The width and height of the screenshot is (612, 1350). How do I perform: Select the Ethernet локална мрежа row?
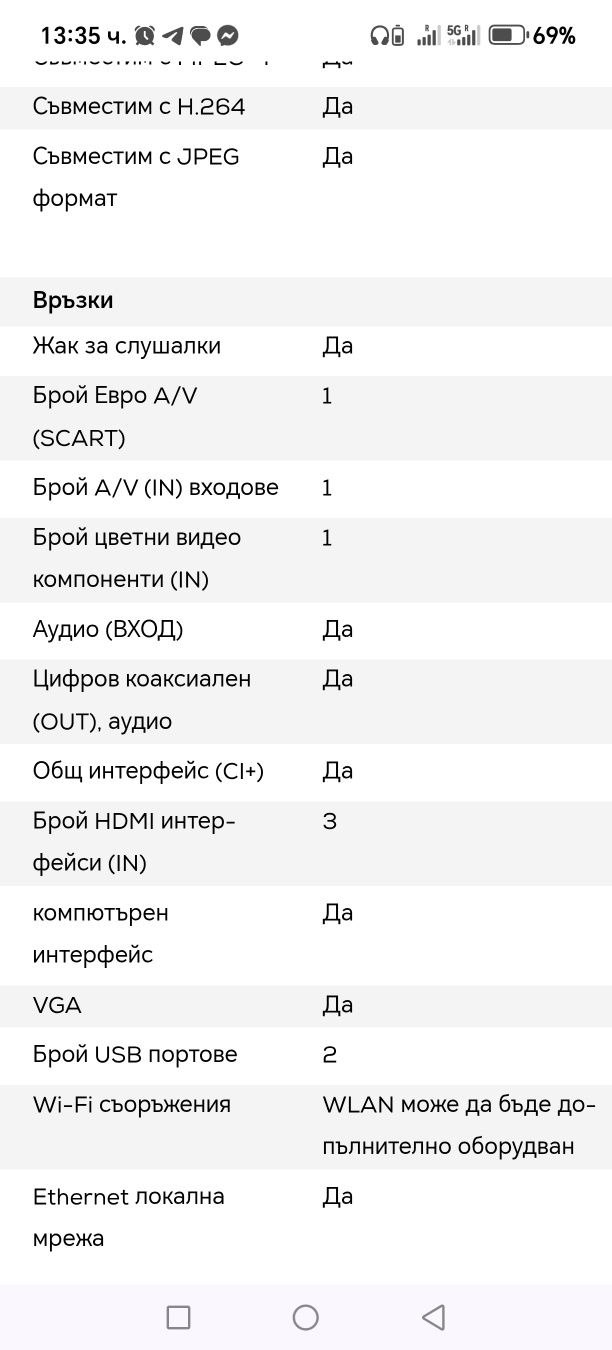306,1218
